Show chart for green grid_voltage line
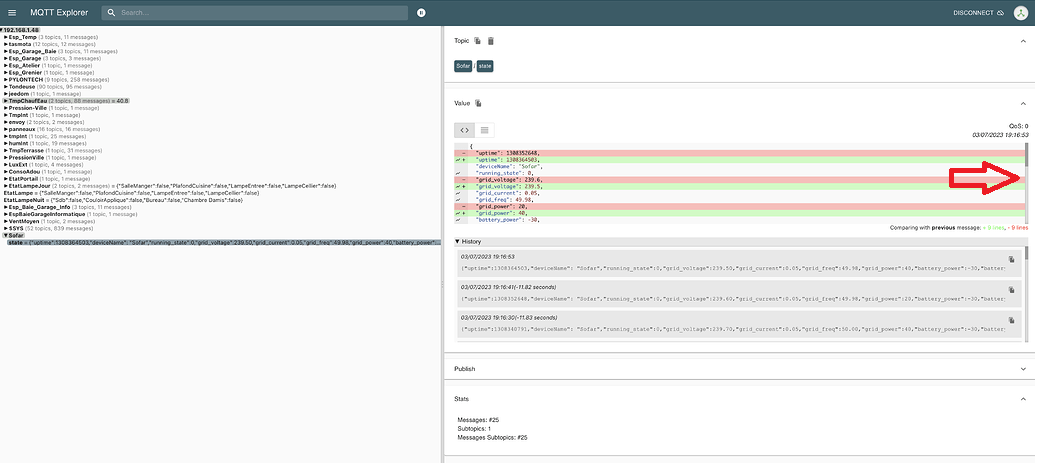Screen dimensions: 1039x471 point(457,186)
